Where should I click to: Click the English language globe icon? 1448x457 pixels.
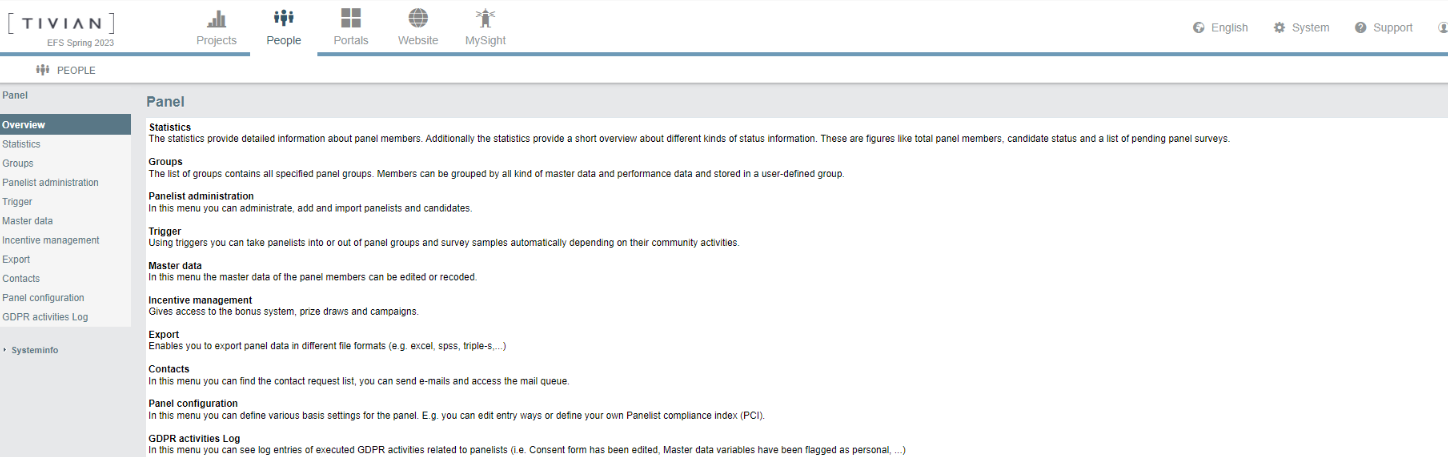point(1199,28)
